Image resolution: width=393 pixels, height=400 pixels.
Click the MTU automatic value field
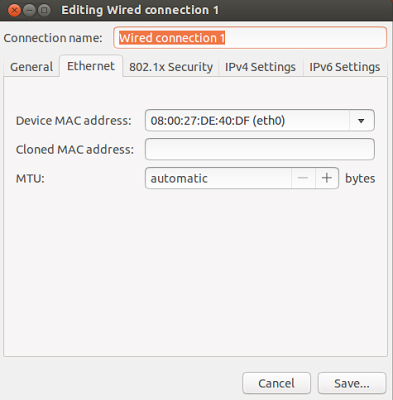(x=218, y=178)
